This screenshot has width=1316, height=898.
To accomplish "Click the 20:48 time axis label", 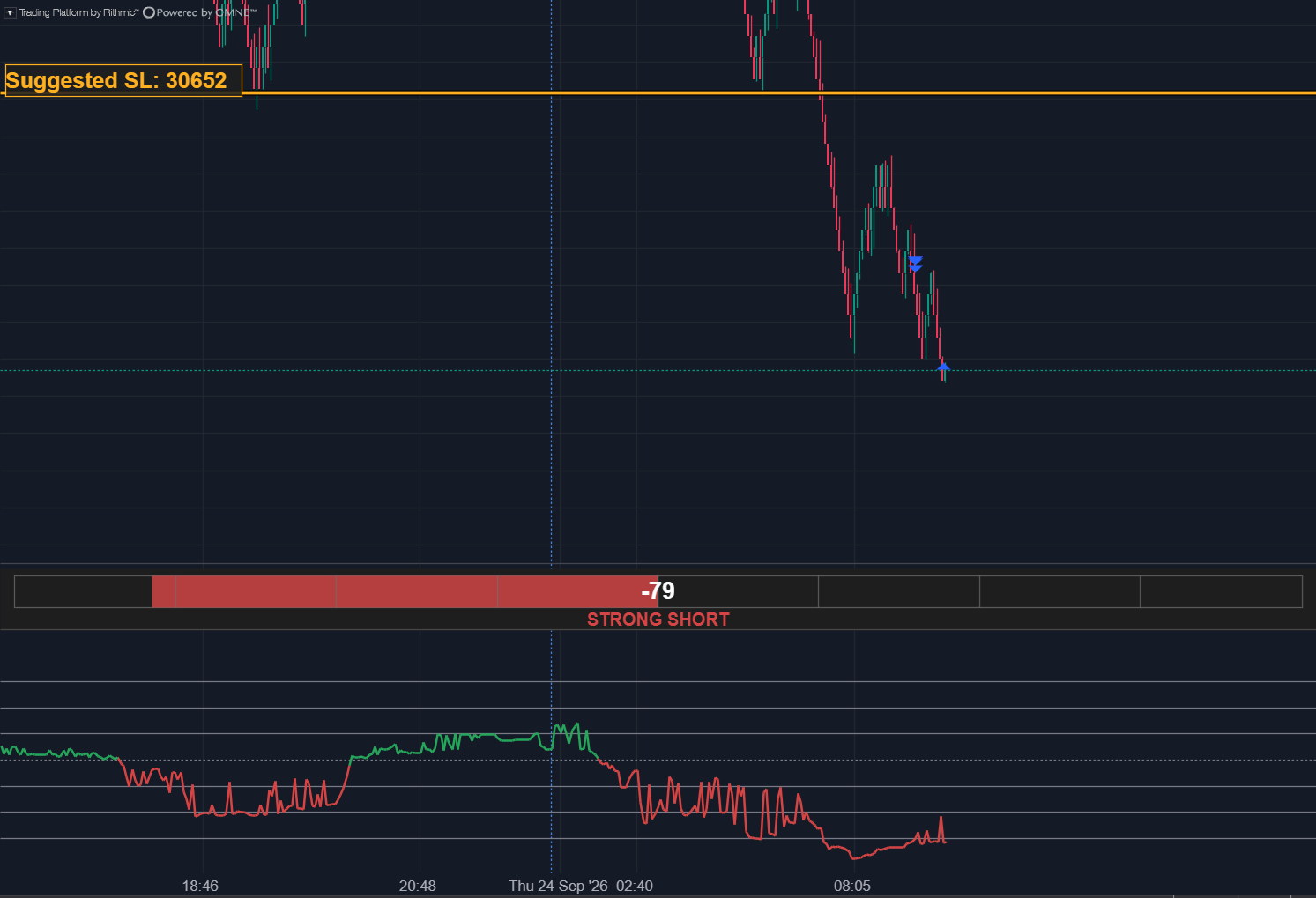I will pos(418,886).
